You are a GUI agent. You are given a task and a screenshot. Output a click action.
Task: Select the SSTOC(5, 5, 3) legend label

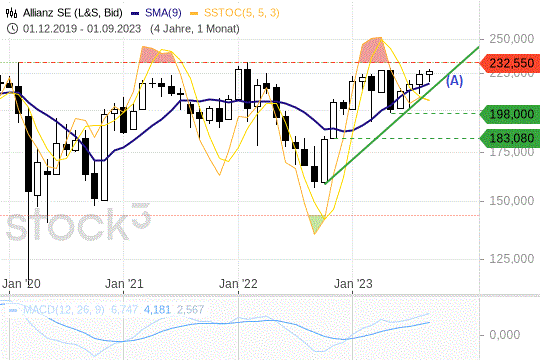241,13
